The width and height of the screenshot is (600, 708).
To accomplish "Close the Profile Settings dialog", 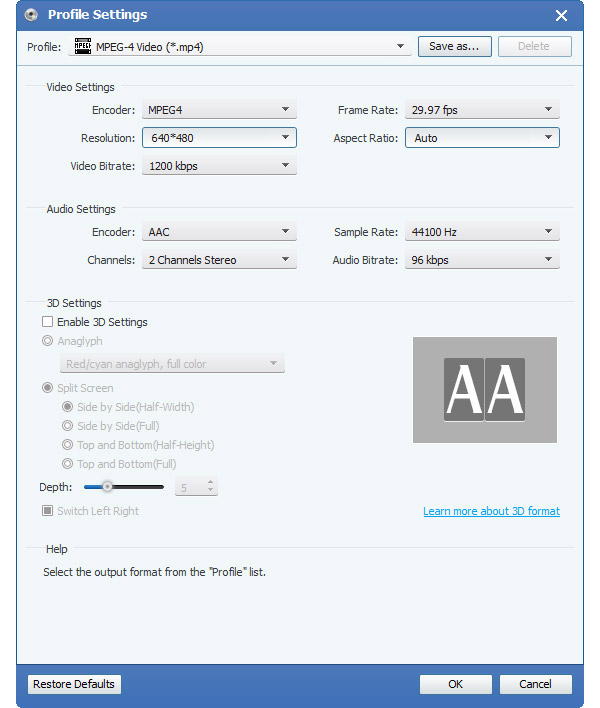I will point(561,16).
